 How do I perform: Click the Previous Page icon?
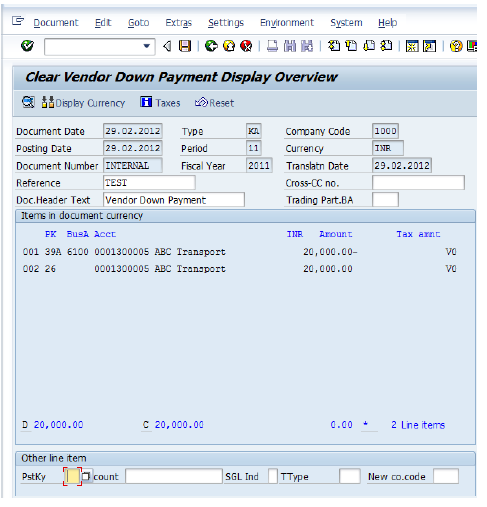(351, 46)
